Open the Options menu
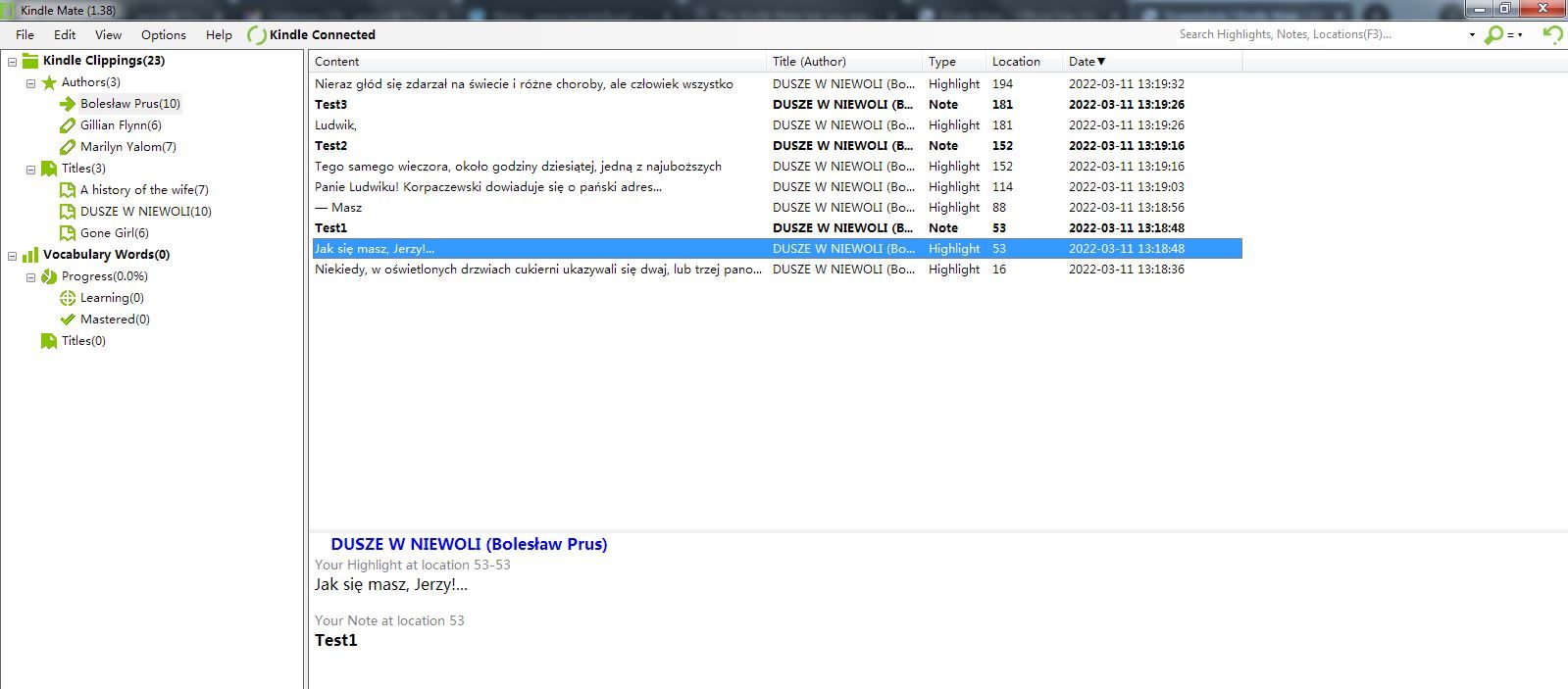The image size is (1568, 689). [163, 34]
